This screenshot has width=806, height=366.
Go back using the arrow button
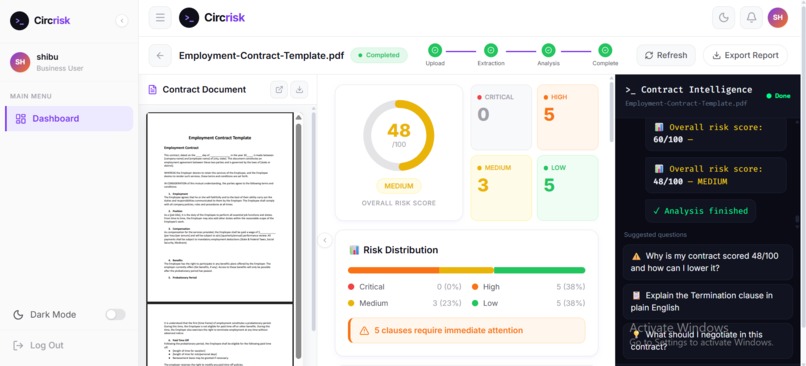[x=160, y=56]
